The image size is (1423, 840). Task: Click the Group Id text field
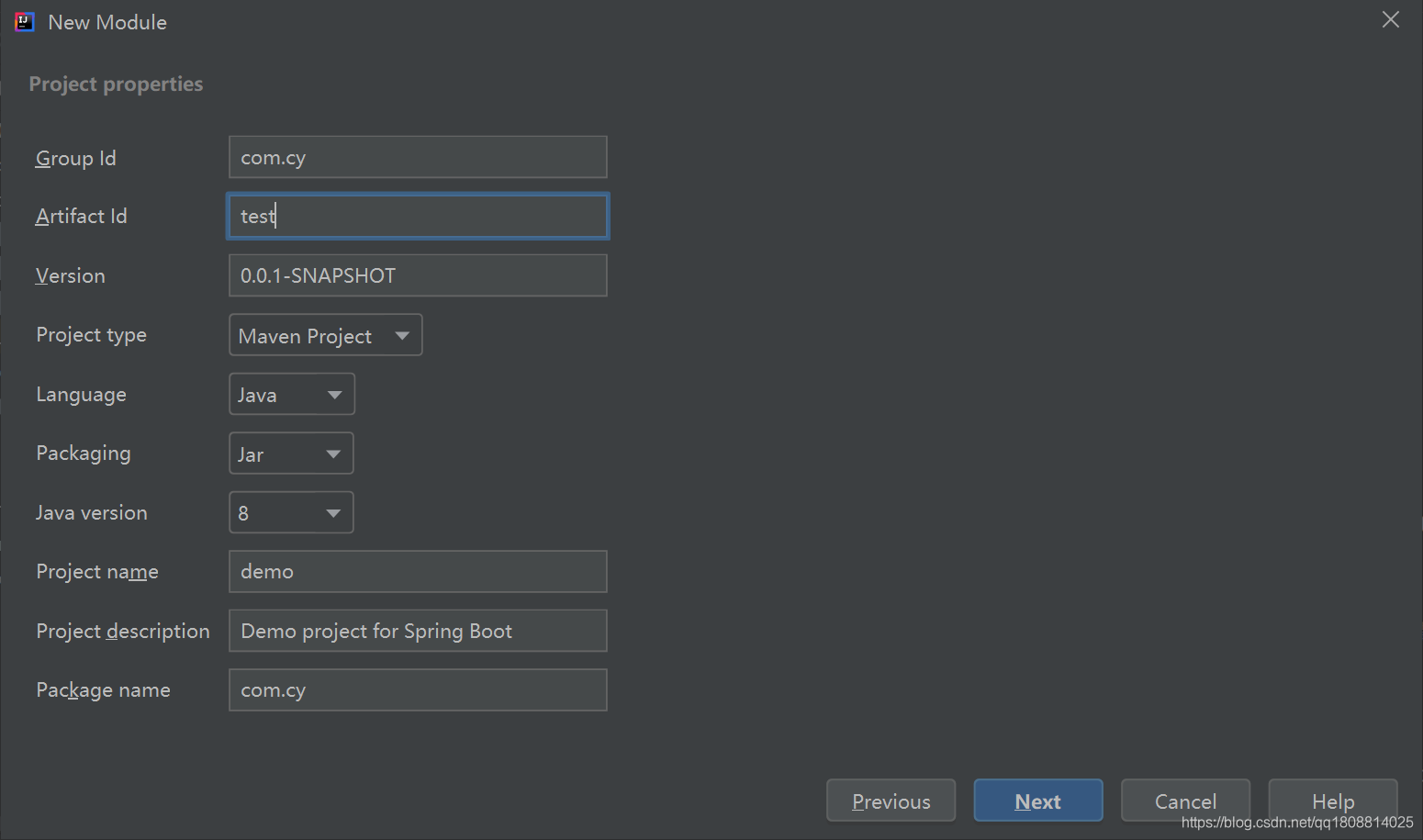click(x=418, y=157)
